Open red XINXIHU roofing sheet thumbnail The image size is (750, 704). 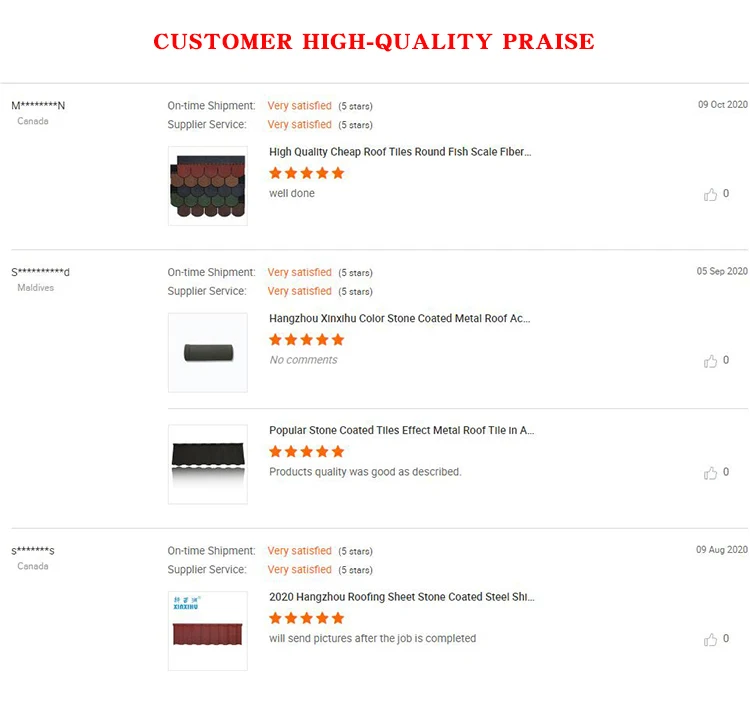(207, 631)
